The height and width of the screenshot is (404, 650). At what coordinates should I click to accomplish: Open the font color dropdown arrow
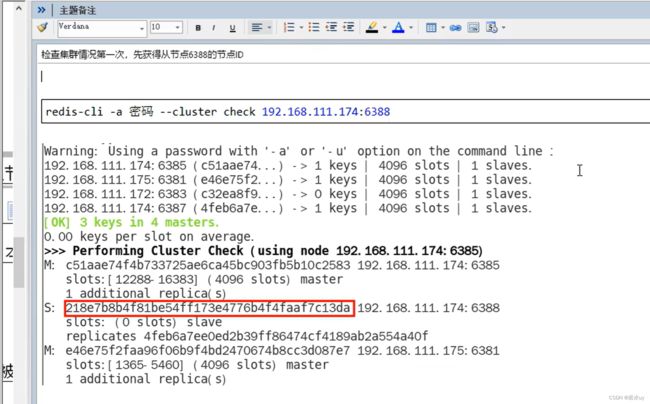tap(411, 28)
